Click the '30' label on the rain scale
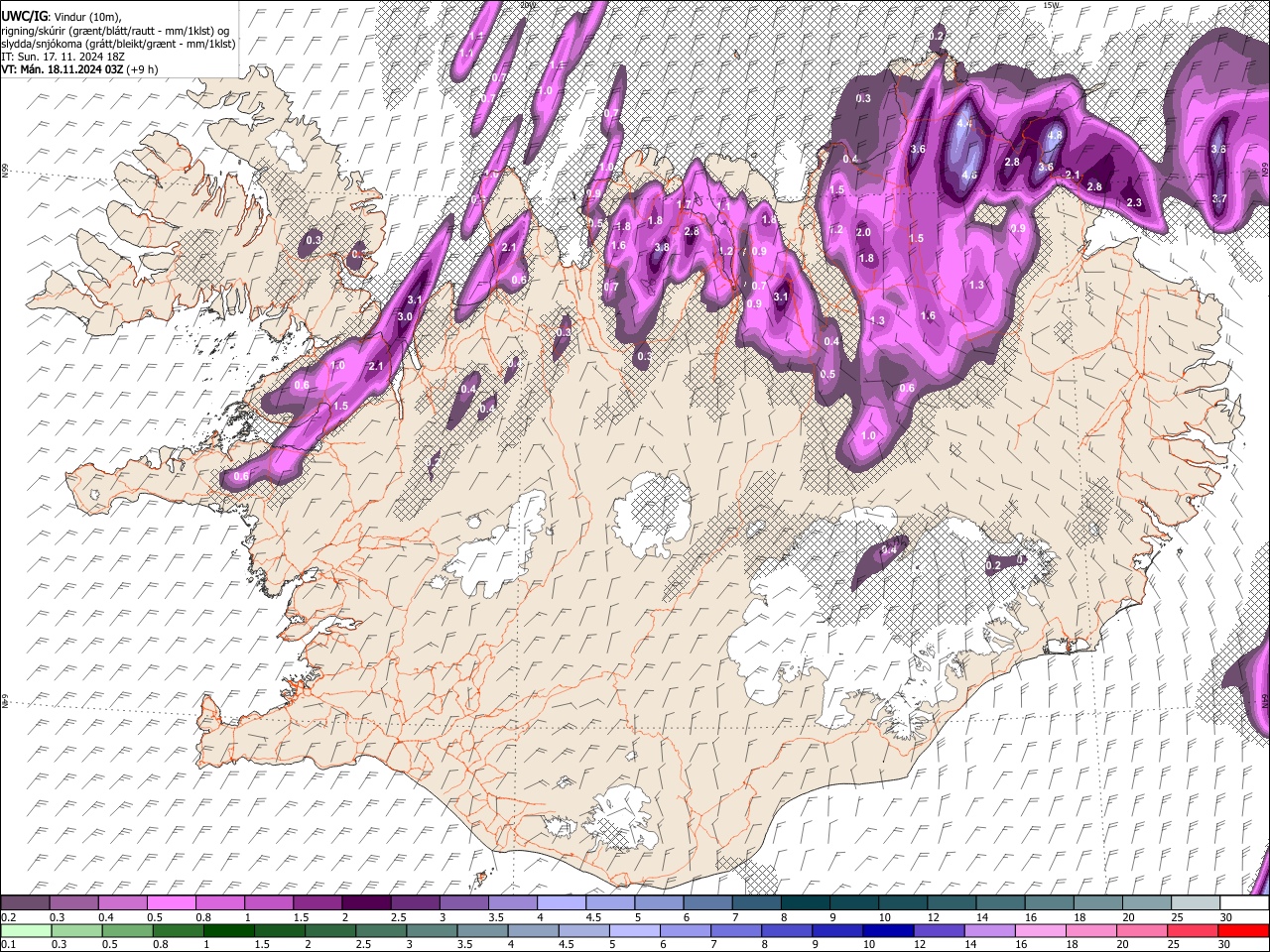 [x=1226, y=944]
